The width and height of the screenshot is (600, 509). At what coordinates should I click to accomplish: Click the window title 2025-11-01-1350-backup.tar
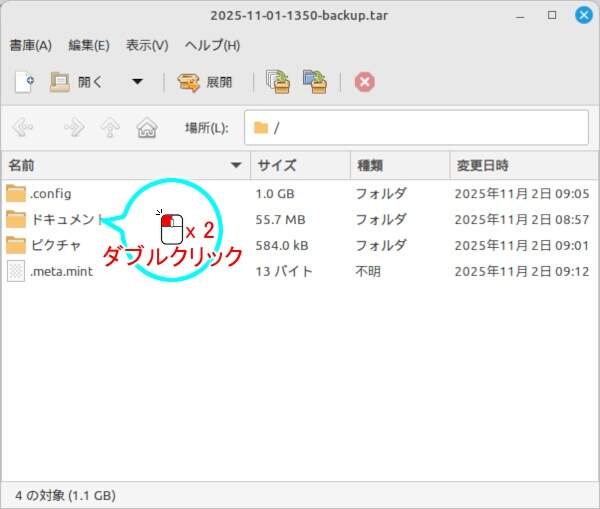click(299, 16)
